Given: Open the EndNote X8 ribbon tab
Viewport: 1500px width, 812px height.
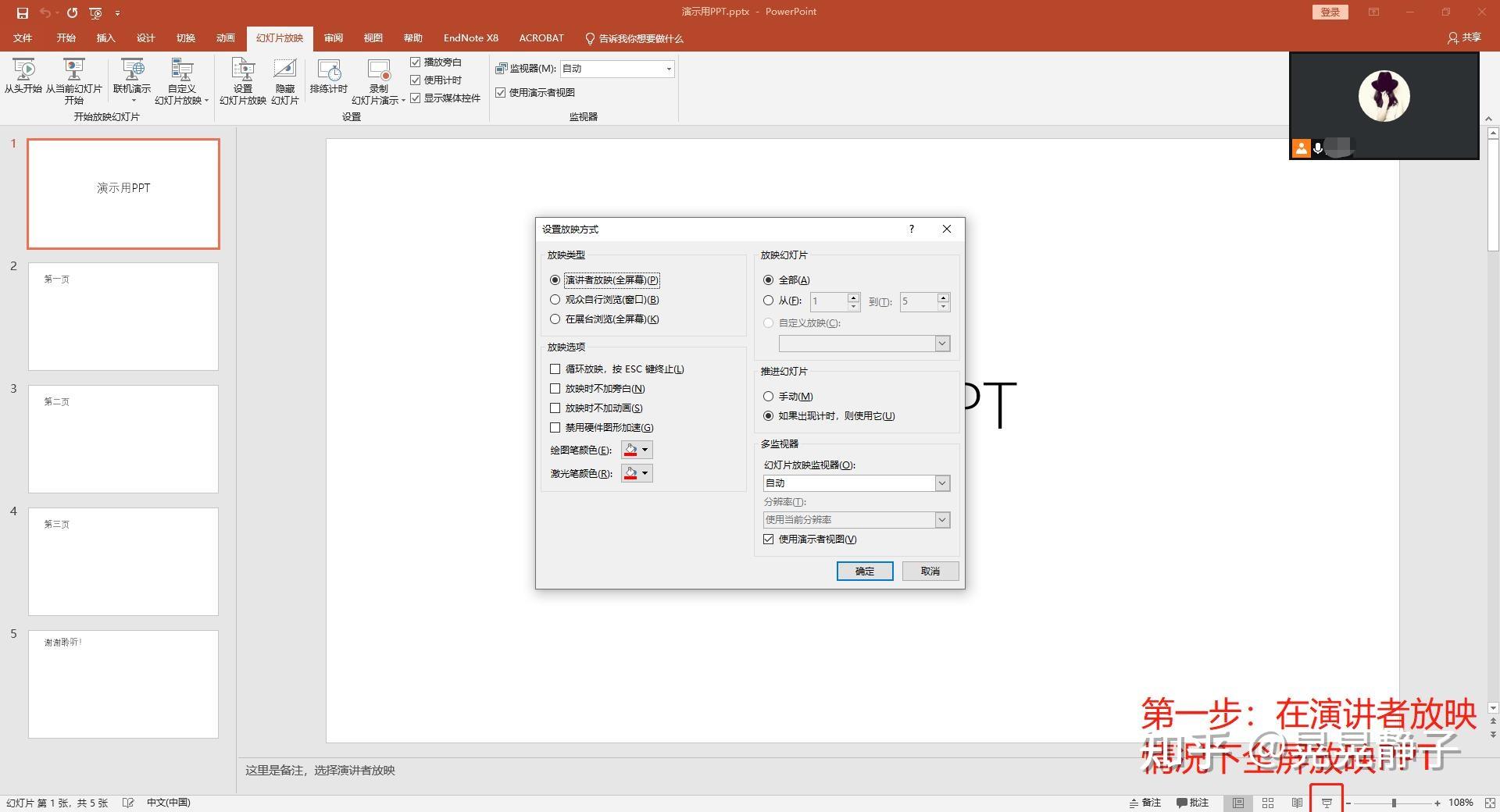Looking at the screenshot, I should 470,38.
